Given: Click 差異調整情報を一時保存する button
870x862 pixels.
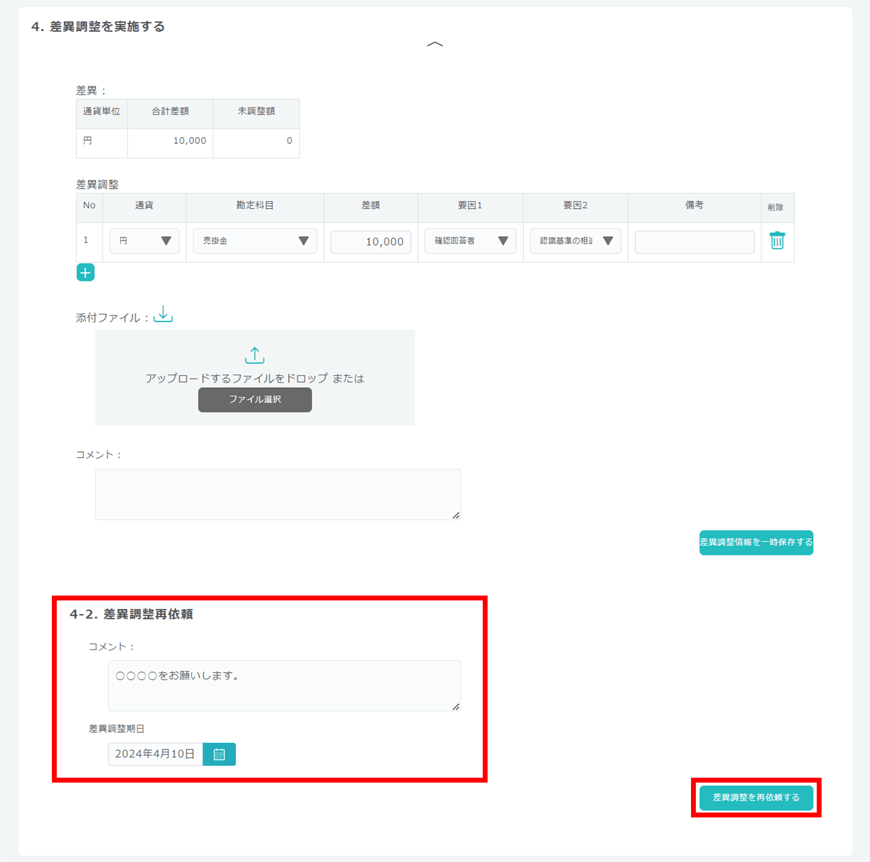Looking at the screenshot, I should (756, 543).
